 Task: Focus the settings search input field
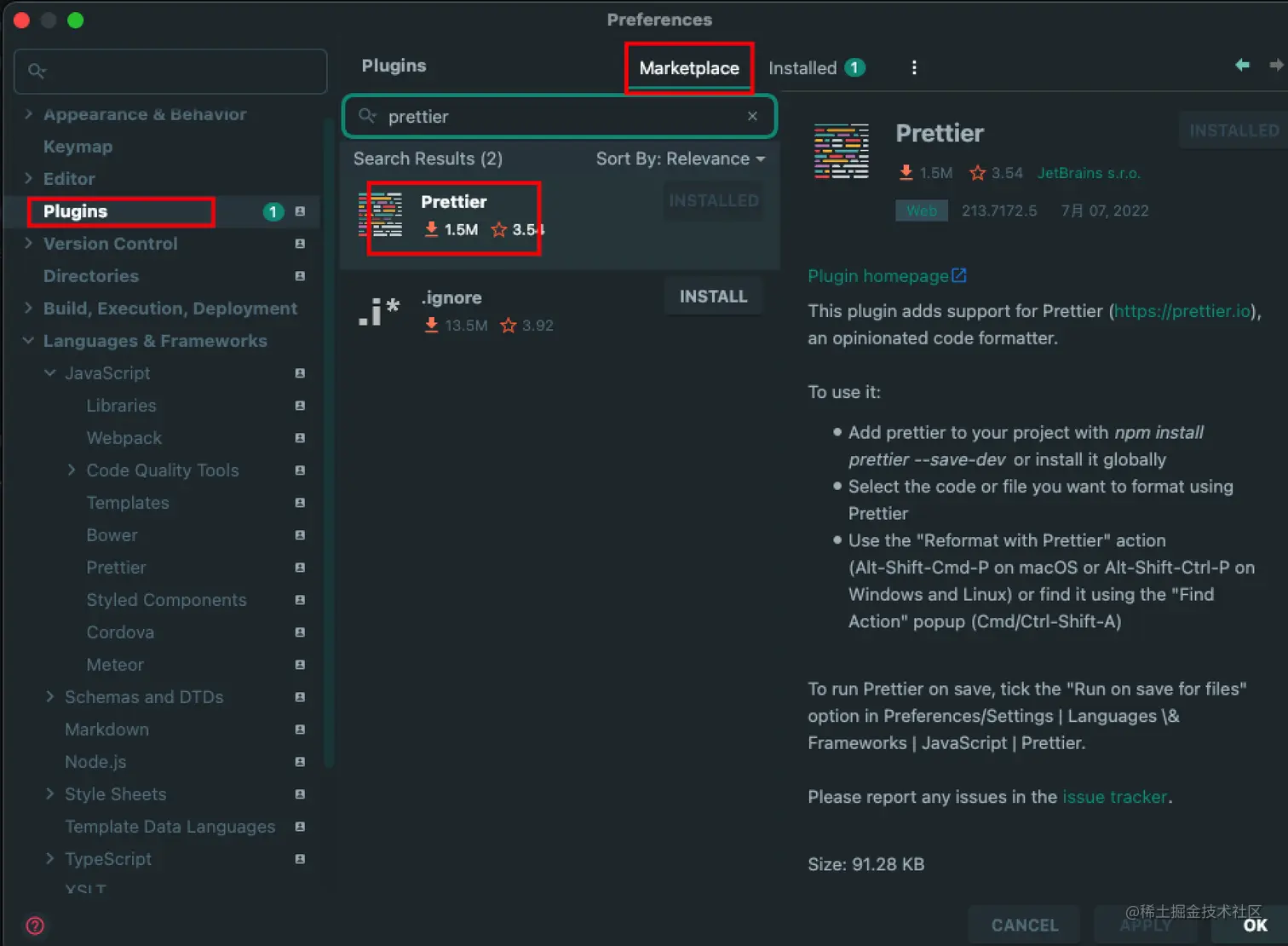pyautogui.click(x=170, y=71)
